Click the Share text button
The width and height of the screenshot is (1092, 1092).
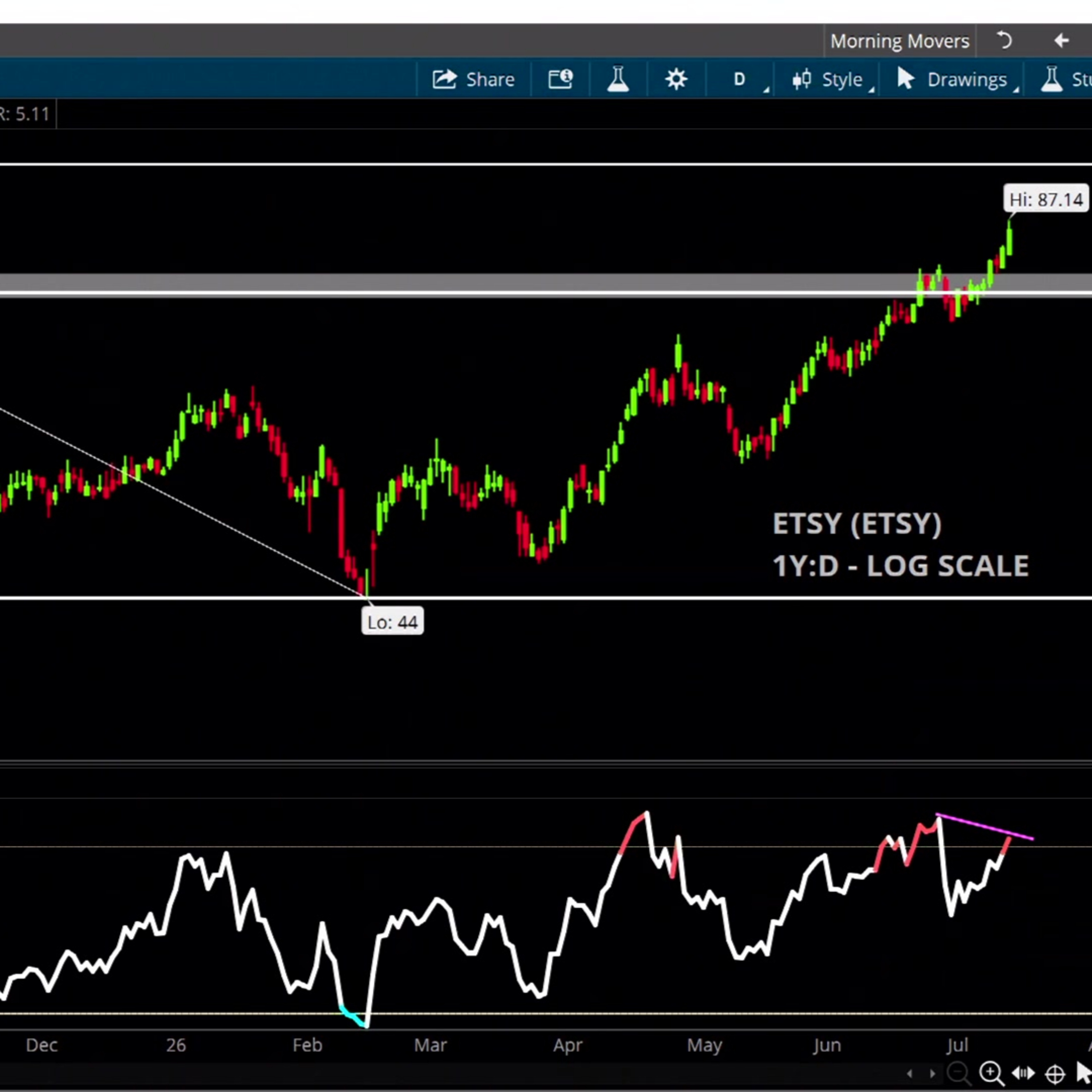490,79
